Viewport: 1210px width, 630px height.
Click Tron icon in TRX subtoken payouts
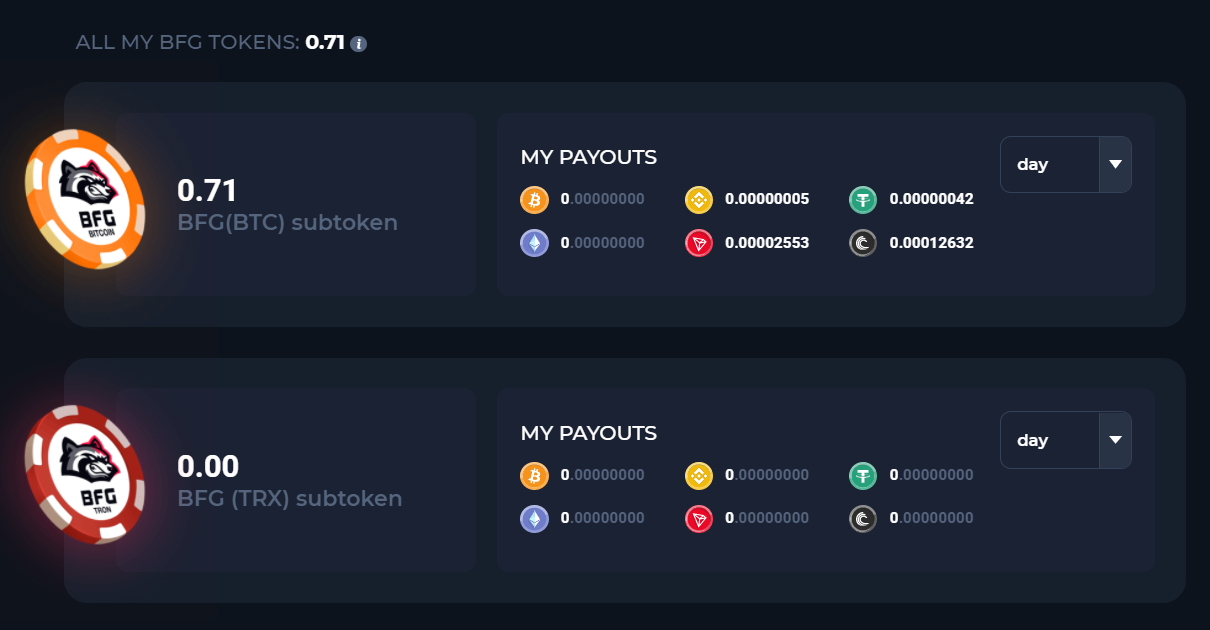click(x=699, y=518)
